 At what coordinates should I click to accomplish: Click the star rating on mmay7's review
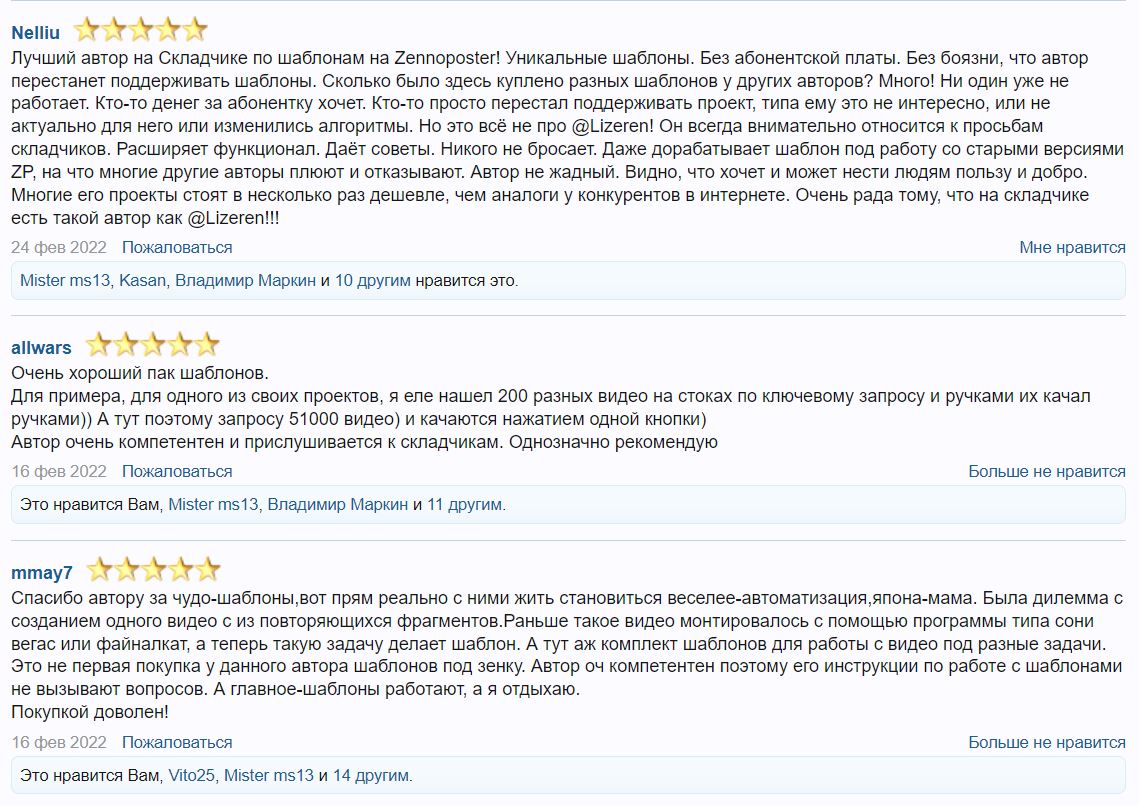(153, 571)
